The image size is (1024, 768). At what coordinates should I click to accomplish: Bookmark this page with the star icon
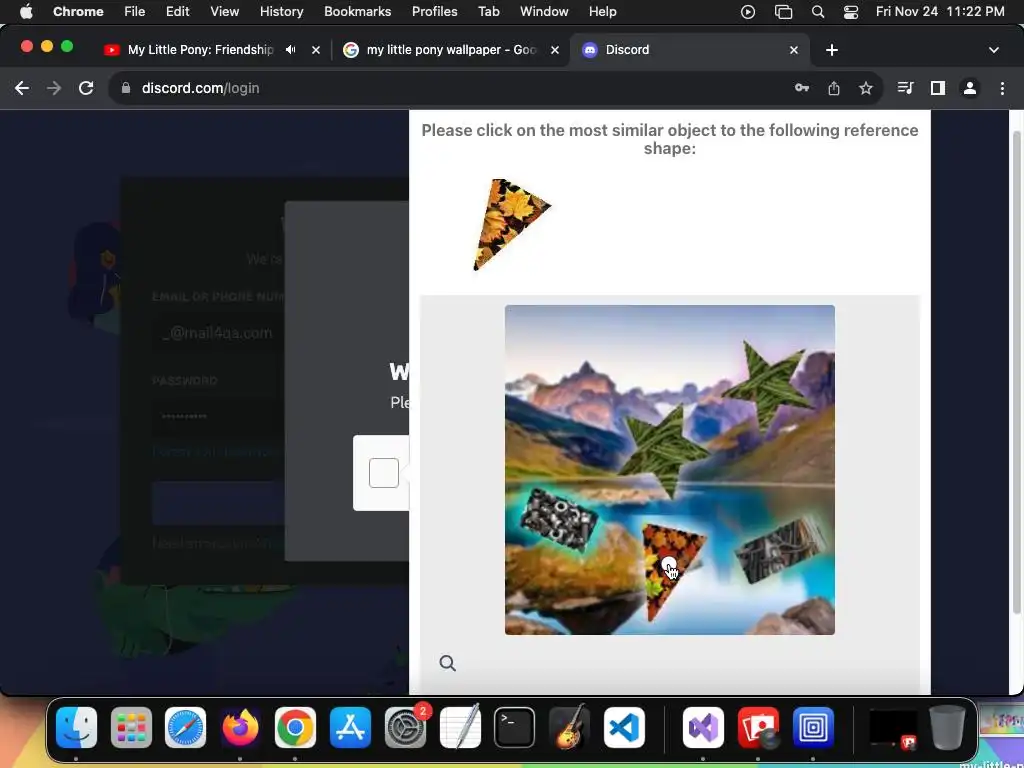coord(866,88)
